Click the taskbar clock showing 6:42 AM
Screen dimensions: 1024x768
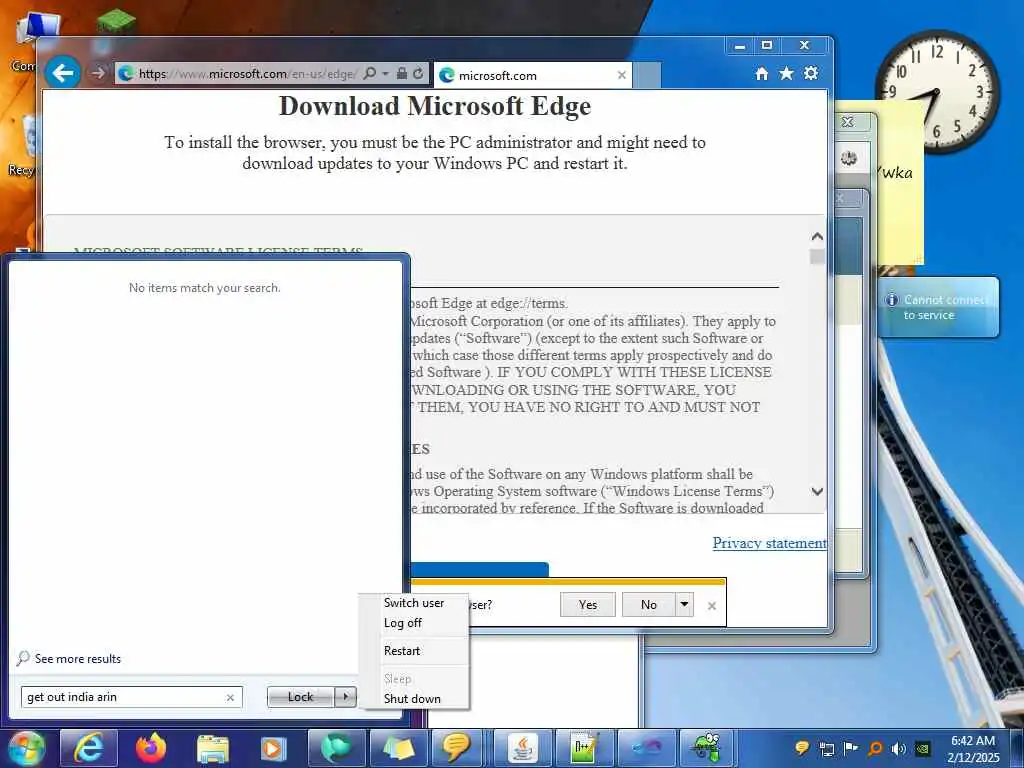click(x=973, y=749)
